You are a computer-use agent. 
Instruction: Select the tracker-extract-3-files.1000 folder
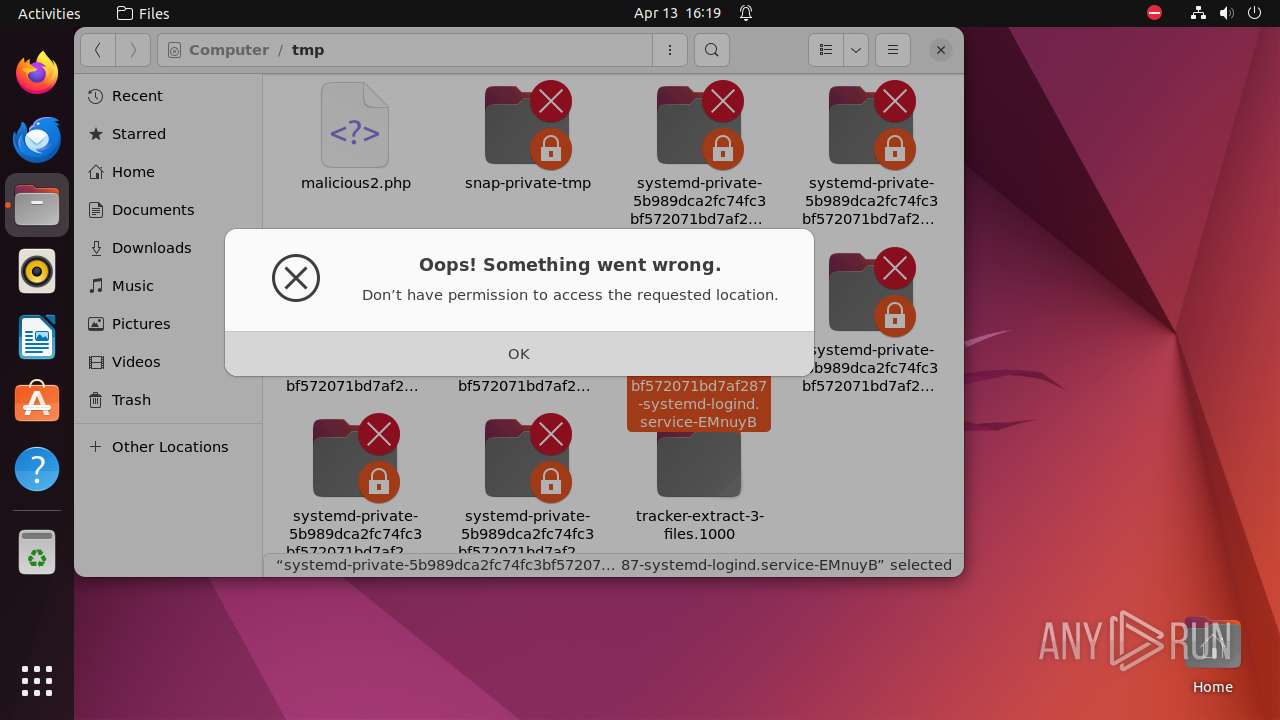point(699,465)
